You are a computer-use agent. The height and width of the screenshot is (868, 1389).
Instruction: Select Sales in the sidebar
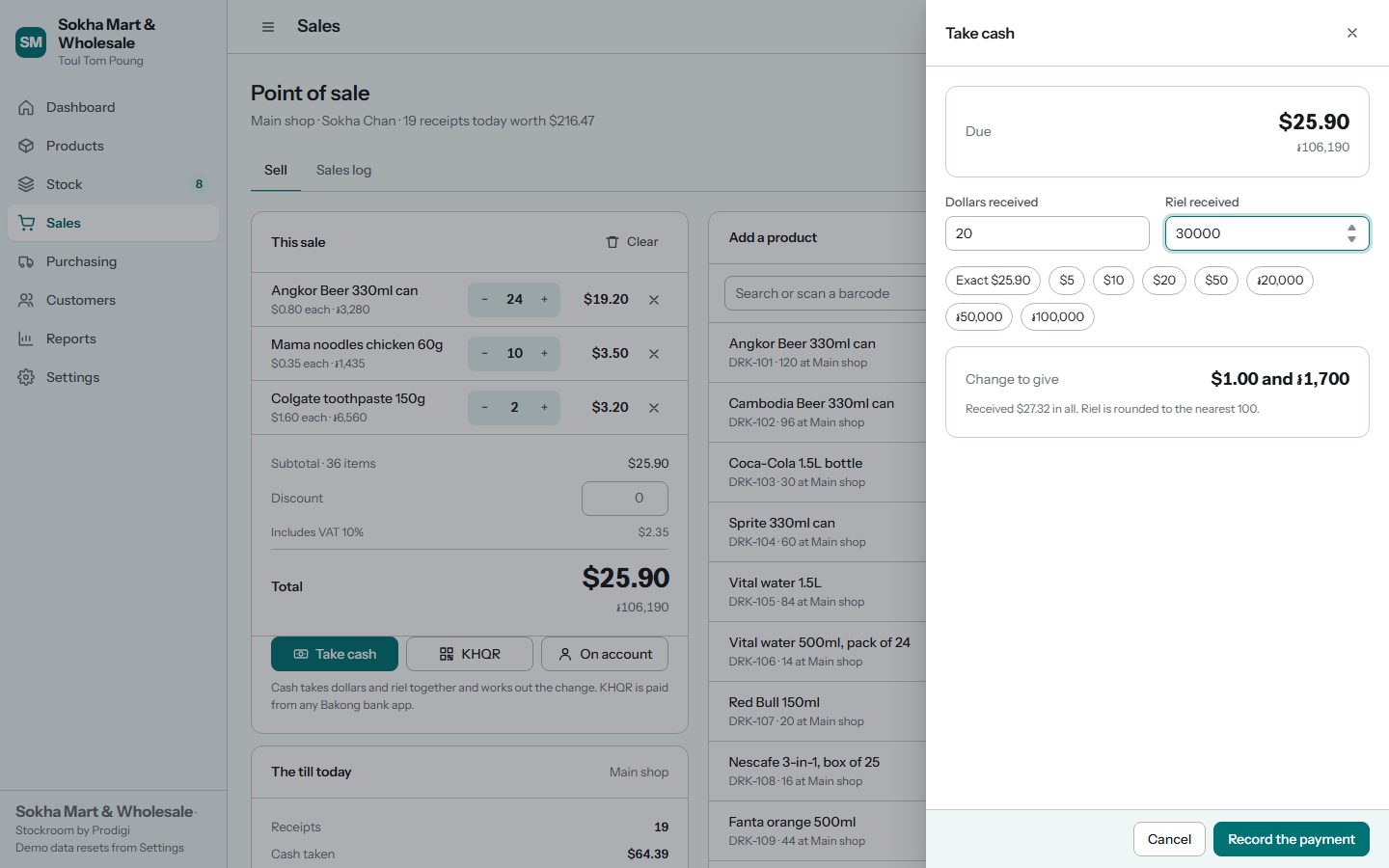(x=113, y=223)
